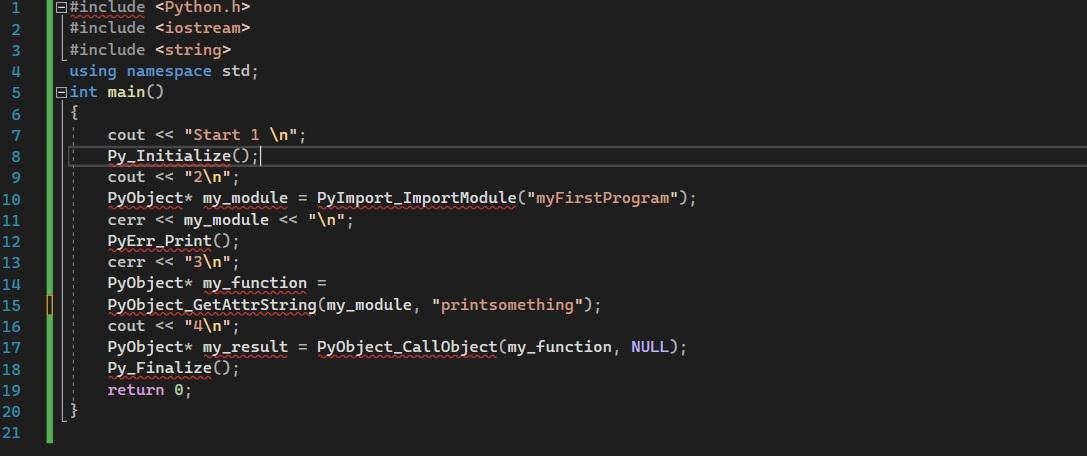Click line number 21 in the gutter
The height and width of the screenshot is (456, 1087).
click(12, 433)
